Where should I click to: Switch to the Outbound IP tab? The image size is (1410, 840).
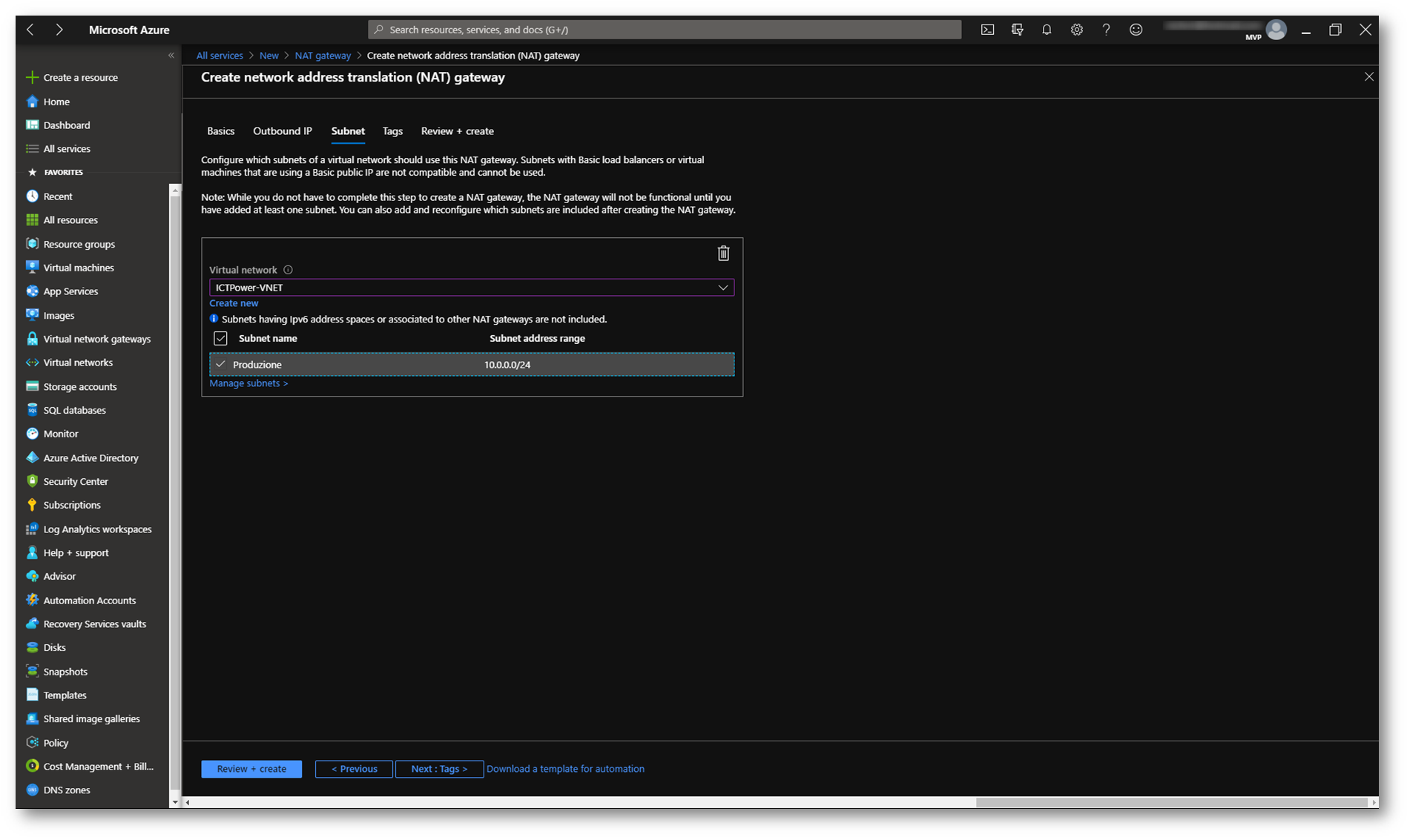(282, 131)
